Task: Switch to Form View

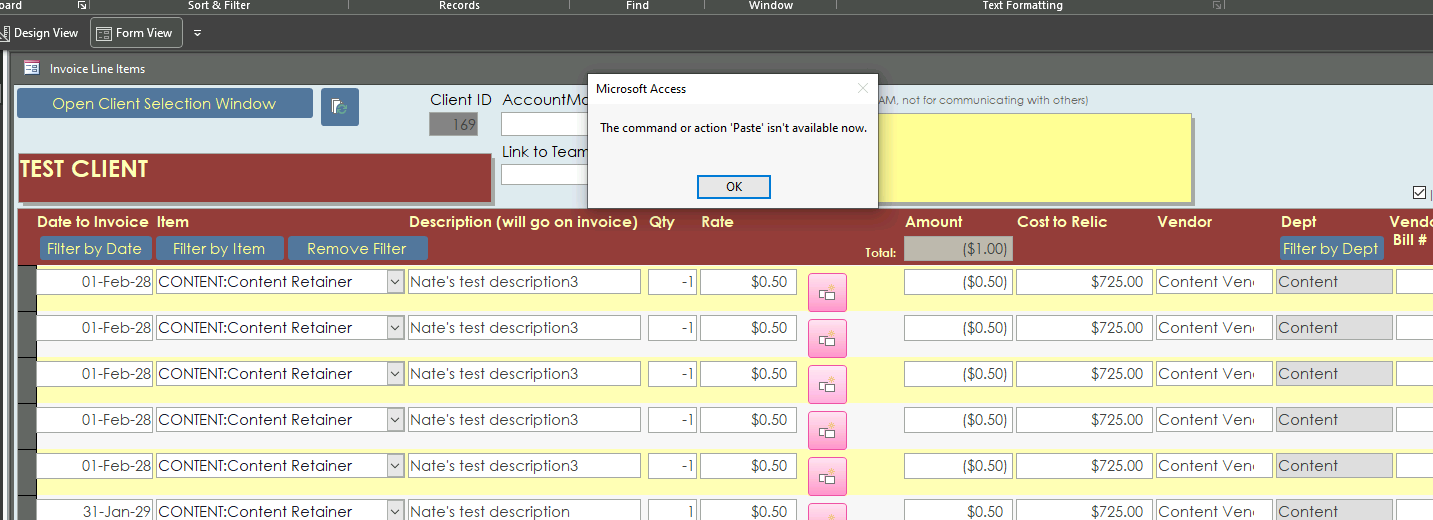Action: (x=135, y=33)
